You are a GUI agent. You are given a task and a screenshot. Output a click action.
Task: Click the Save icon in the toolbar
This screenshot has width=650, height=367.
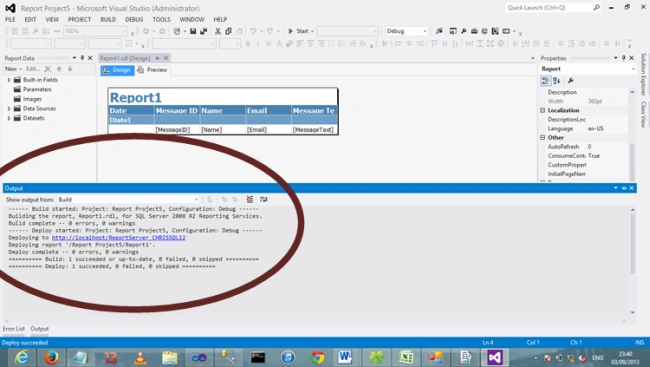click(193, 31)
